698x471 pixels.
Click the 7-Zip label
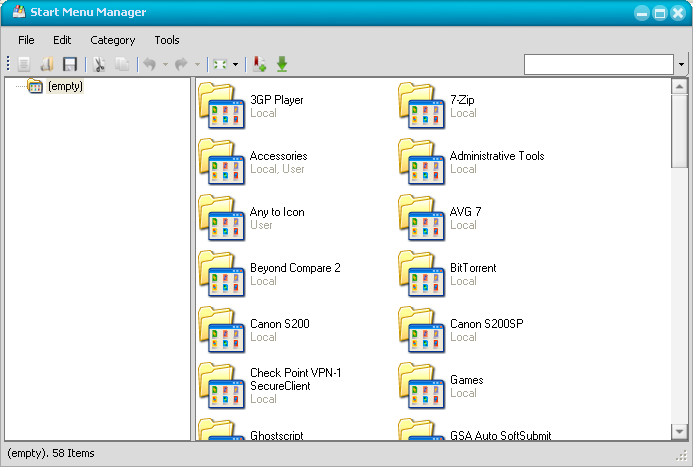pos(462,100)
